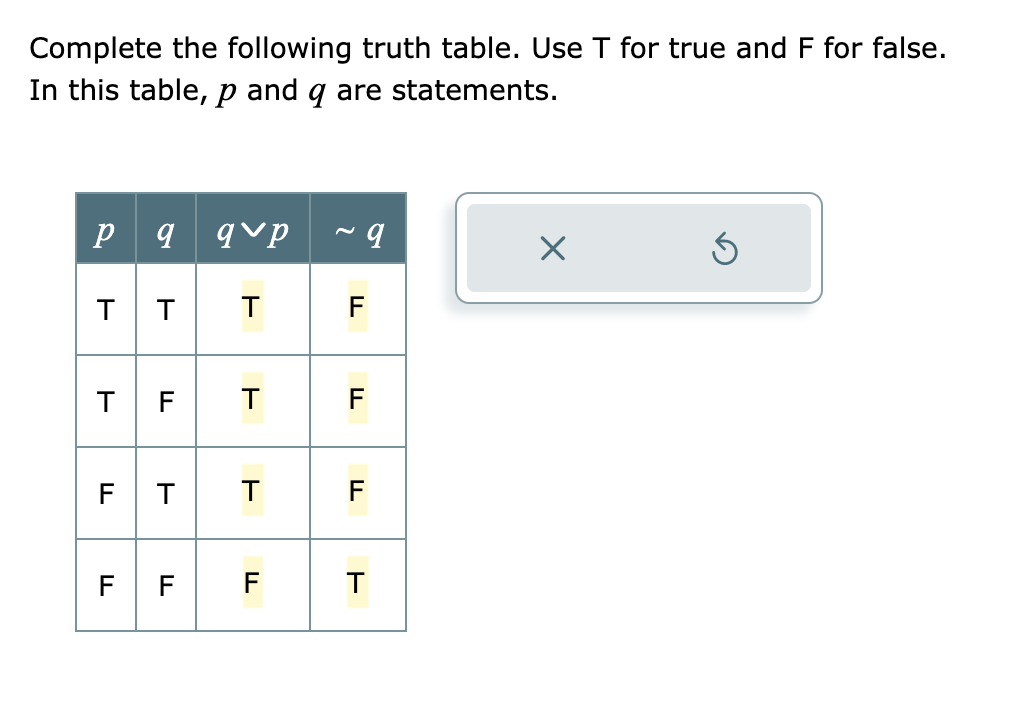Toggle the F answer in row three ~q column
The width and height of the screenshot is (1036, 714).
tap(355, 492)
